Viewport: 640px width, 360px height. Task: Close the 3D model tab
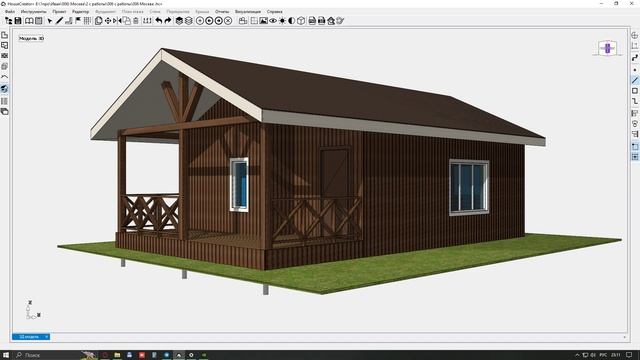[x=47, y=337]
